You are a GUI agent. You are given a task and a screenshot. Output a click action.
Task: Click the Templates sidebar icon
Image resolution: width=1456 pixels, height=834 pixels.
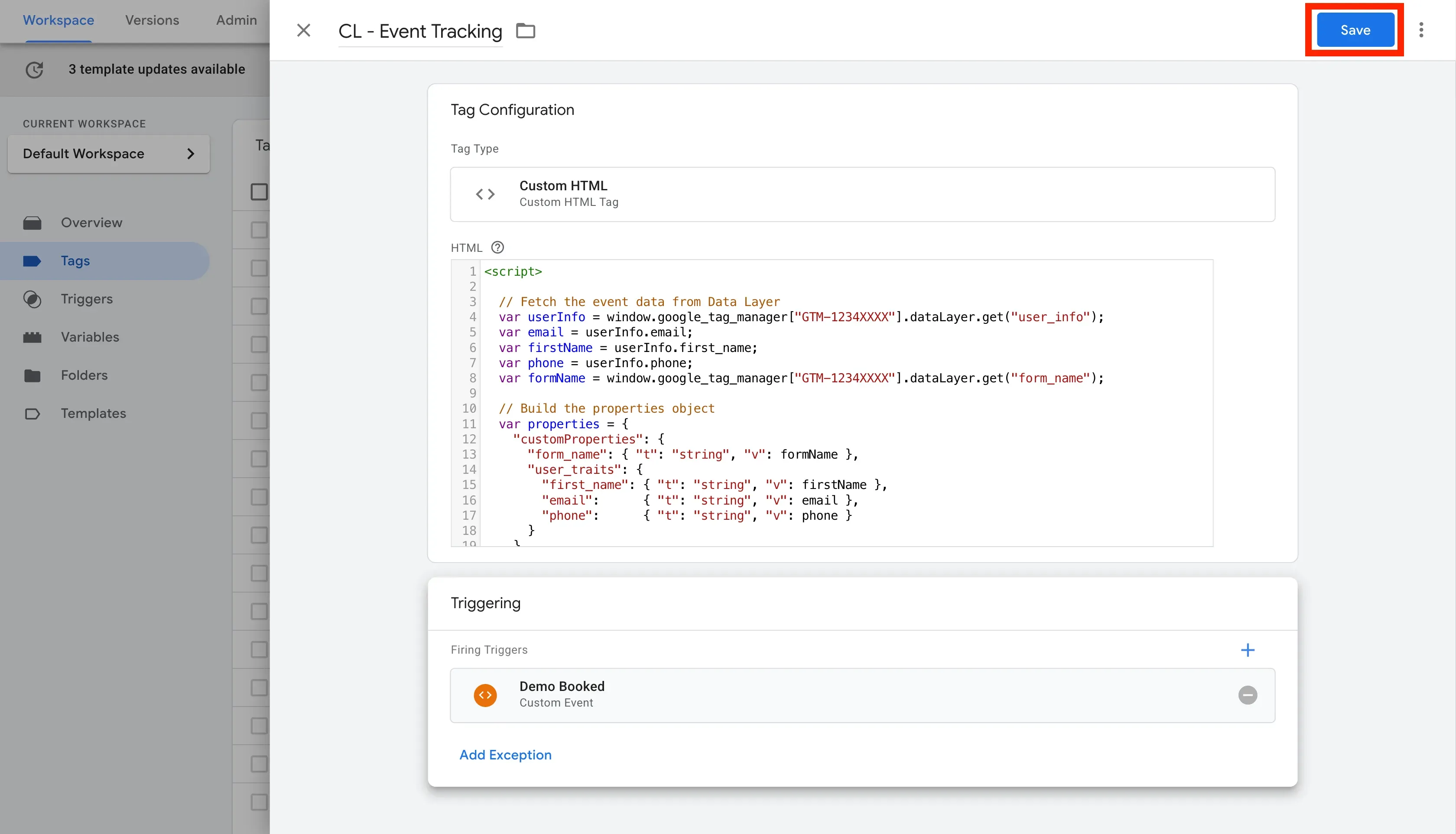(32, 414)
